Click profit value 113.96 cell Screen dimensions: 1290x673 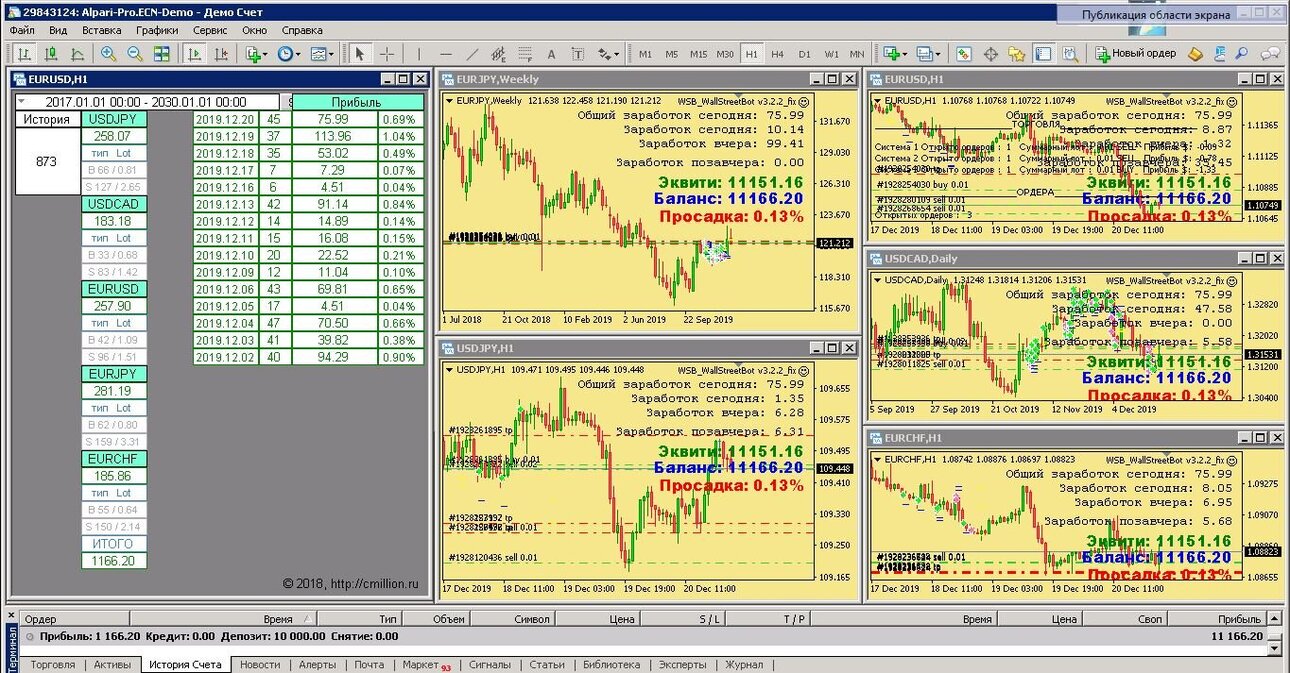pos(333,136)
